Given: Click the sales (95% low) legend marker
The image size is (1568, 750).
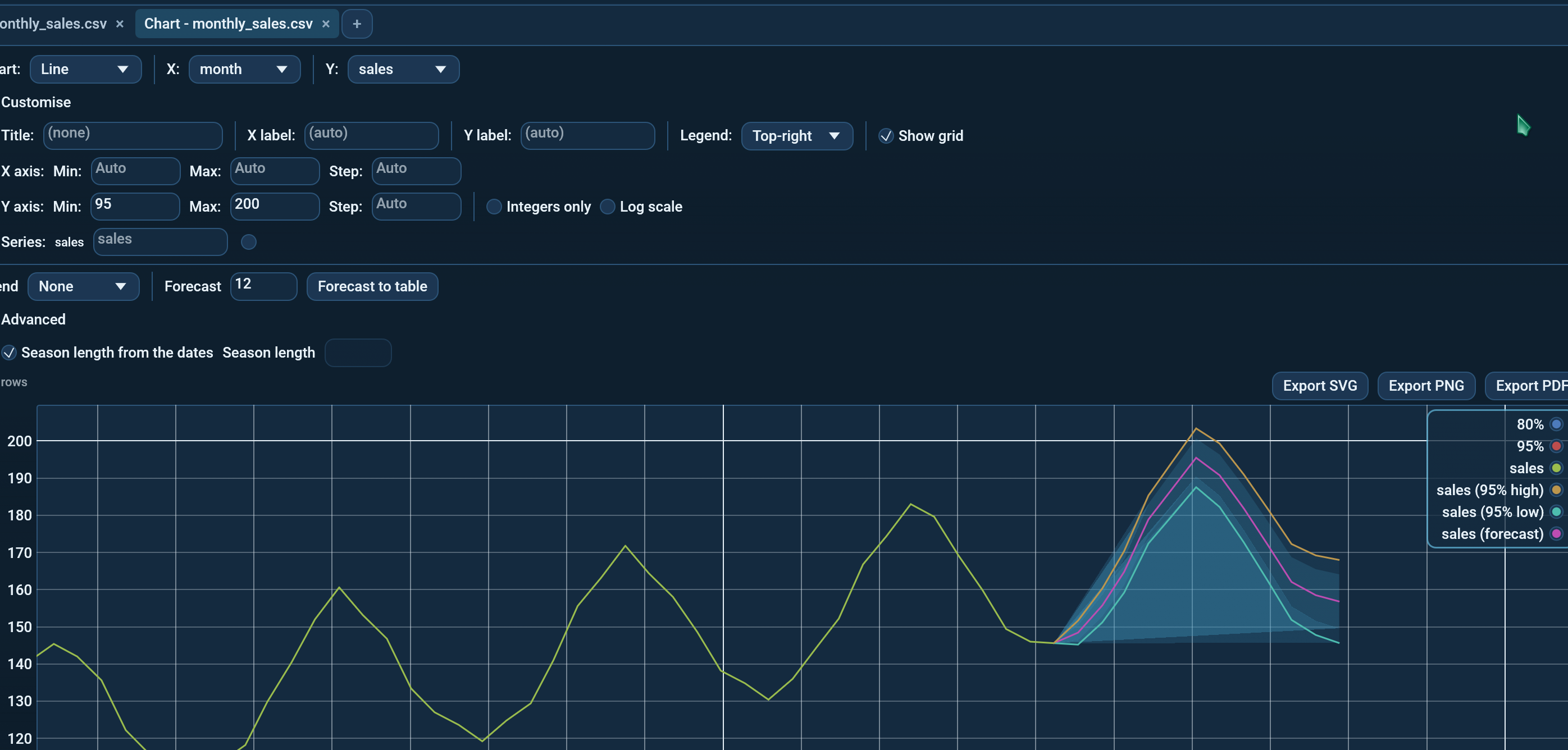Looking at the screenshot, I should click(1556, 511).
